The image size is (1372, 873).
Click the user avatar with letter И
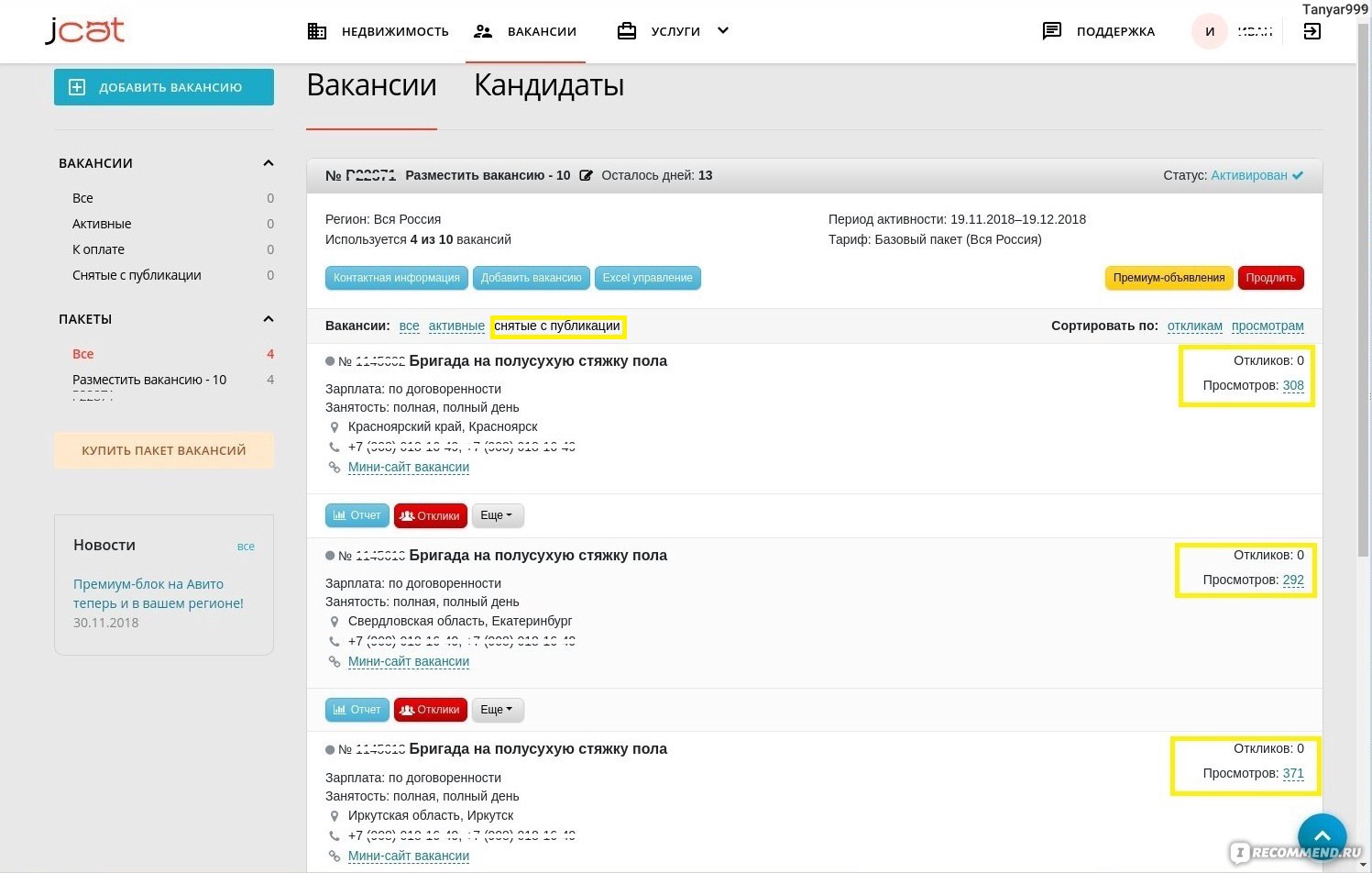pos(1210,31)
